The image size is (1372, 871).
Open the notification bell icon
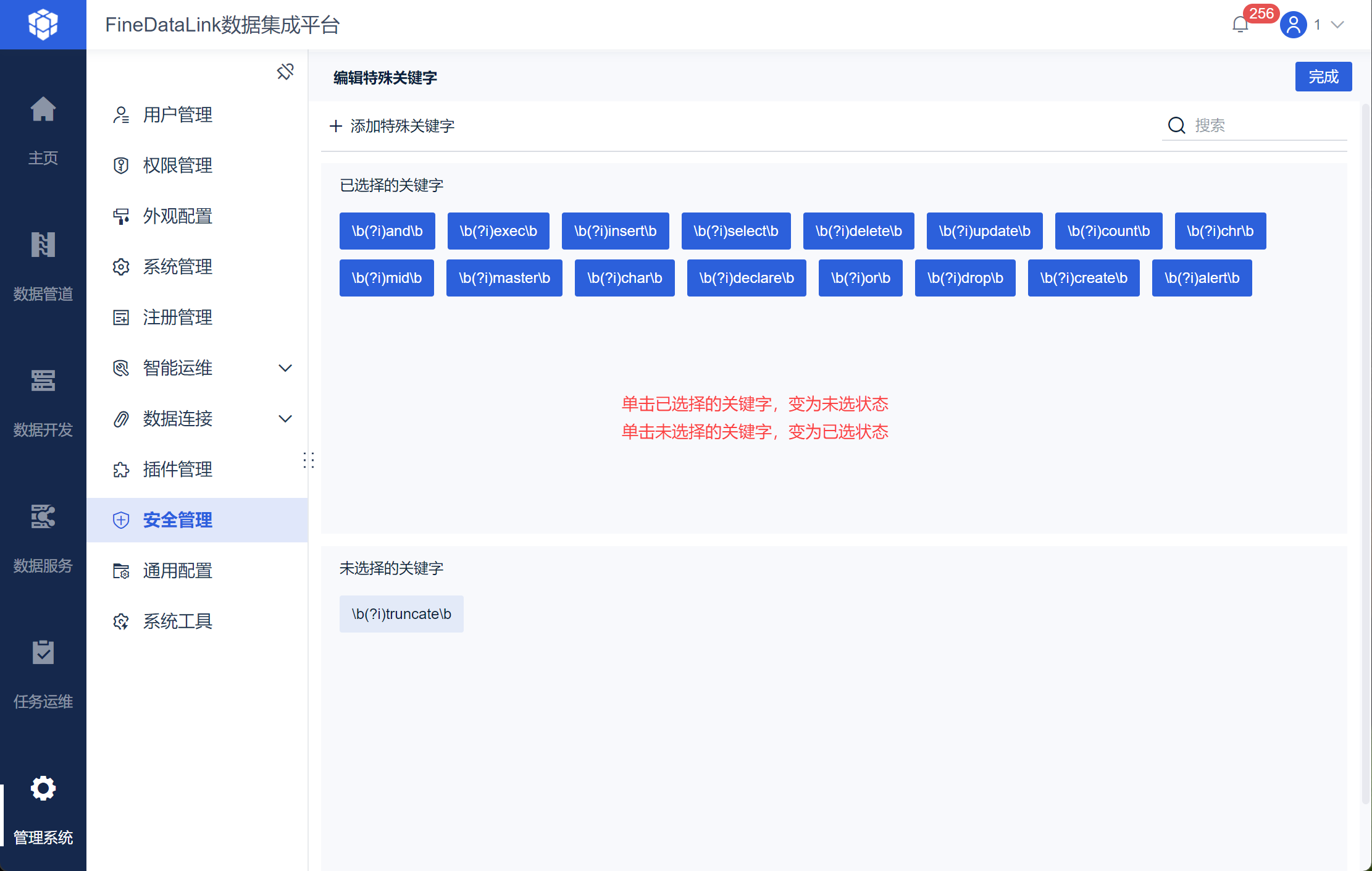coord(1240,25)
